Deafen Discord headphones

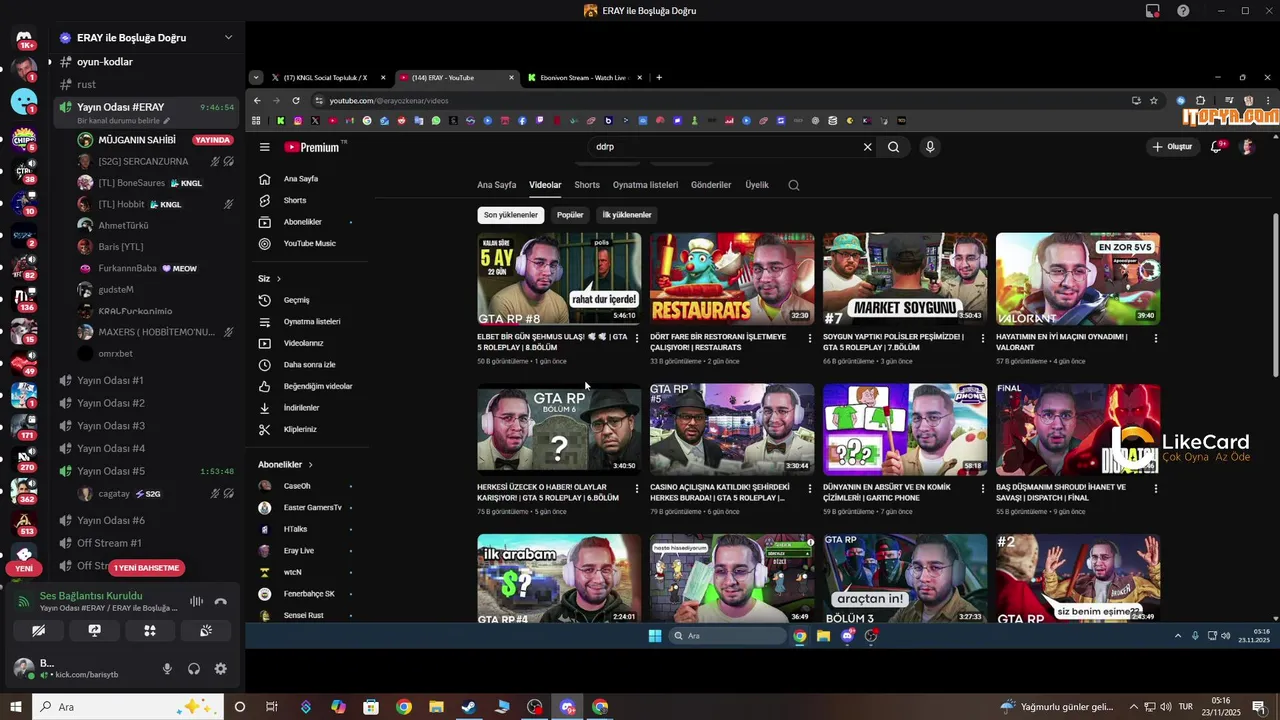[x=194, y=669]
